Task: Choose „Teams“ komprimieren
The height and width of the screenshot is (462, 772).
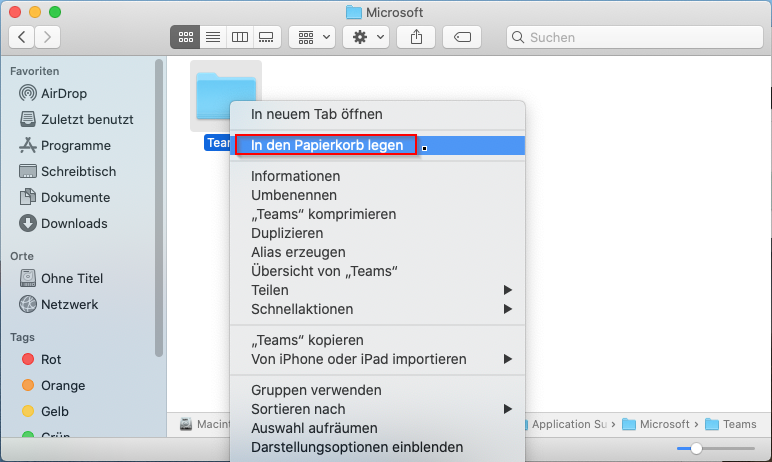Action: click(377, 214)
